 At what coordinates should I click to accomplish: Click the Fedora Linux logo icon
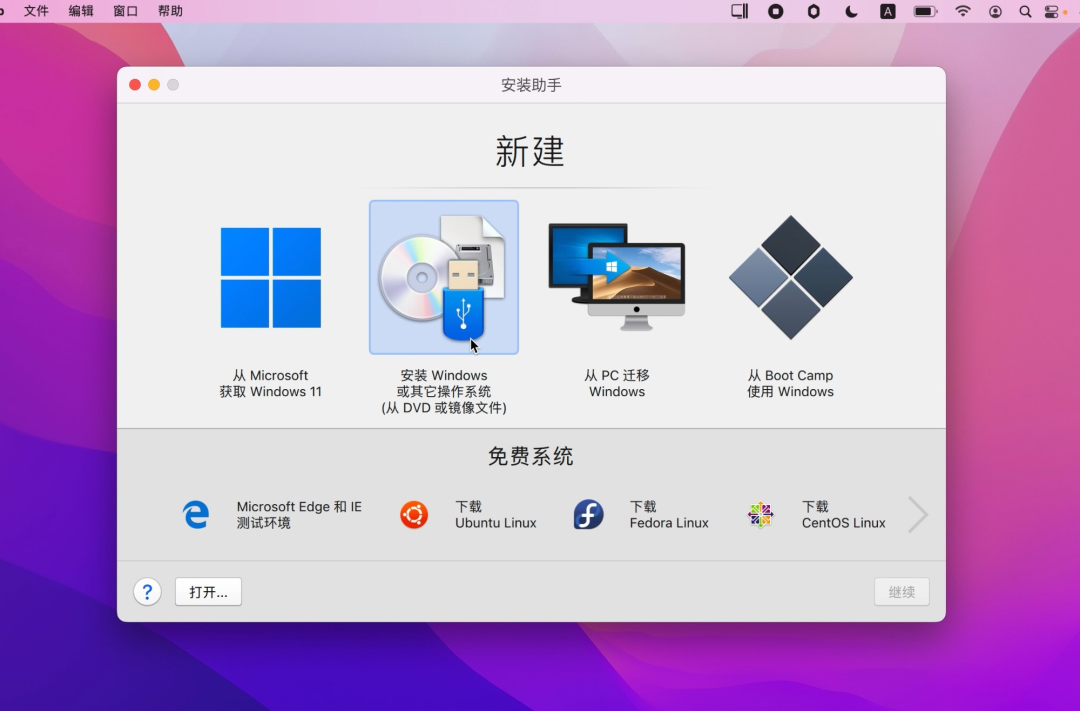[588, 514]
